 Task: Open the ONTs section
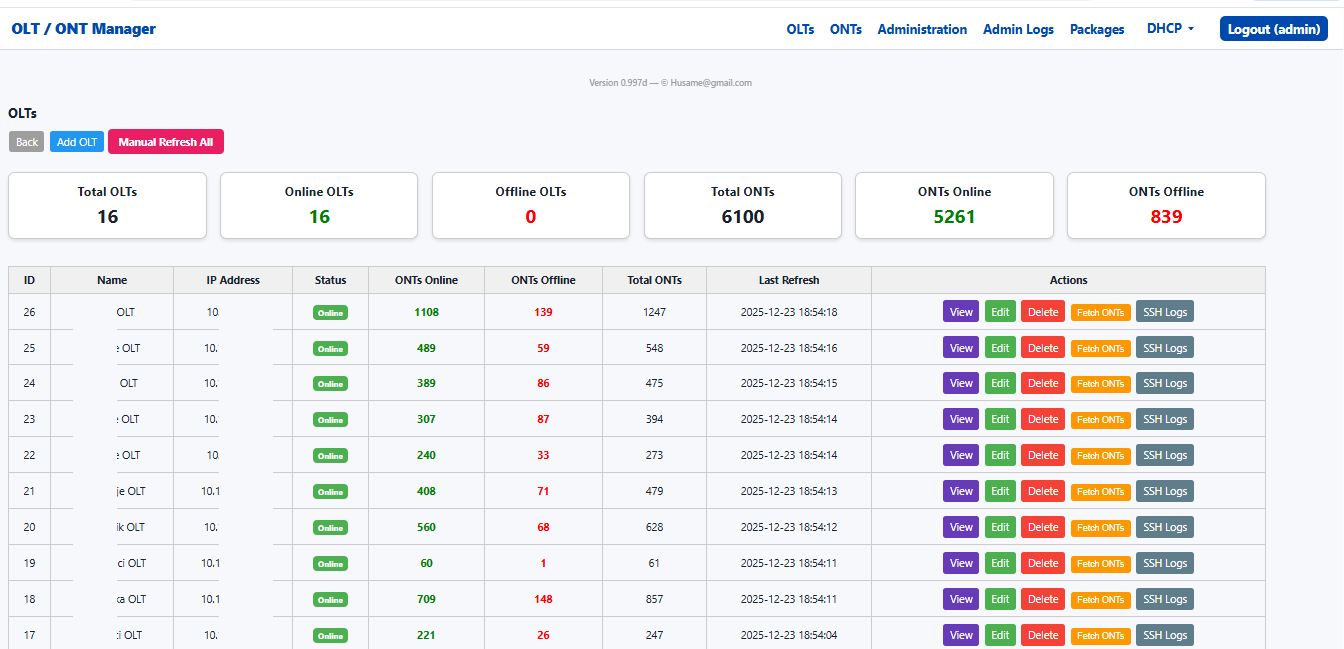[845, 29]
